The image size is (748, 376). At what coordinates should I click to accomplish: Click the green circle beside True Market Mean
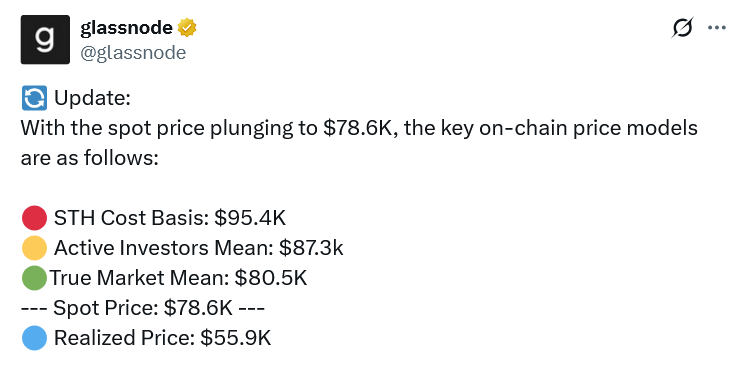pyautogui.click(x=34, y=278)
